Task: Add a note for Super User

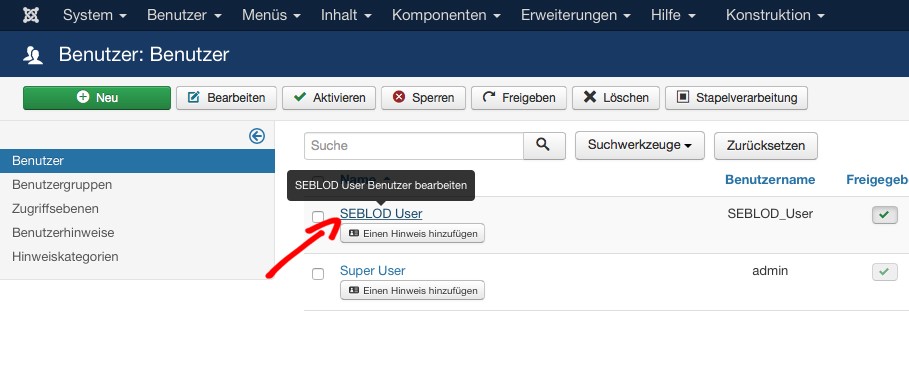Action: (412, 291)
